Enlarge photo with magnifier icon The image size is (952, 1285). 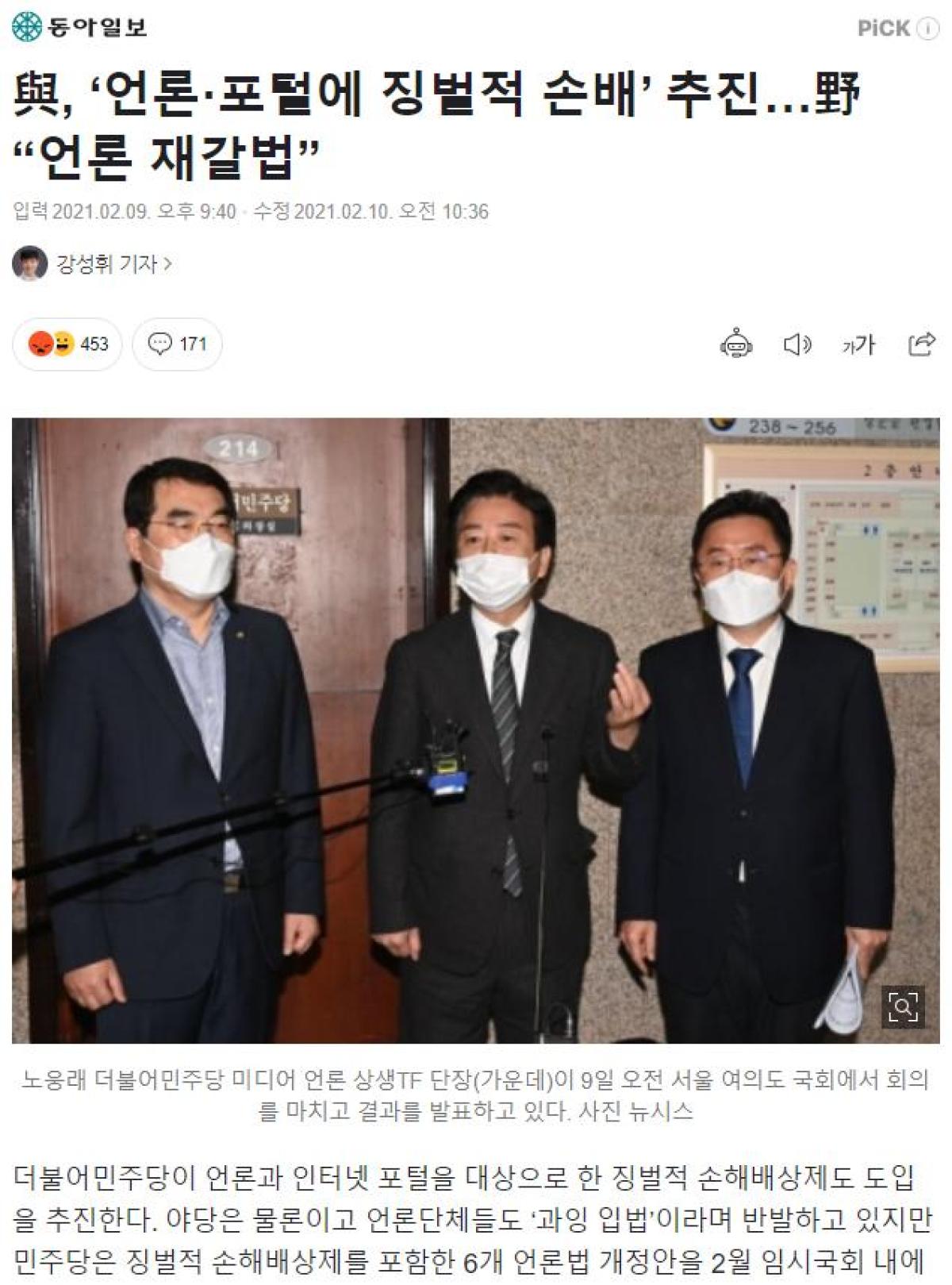903,1008
